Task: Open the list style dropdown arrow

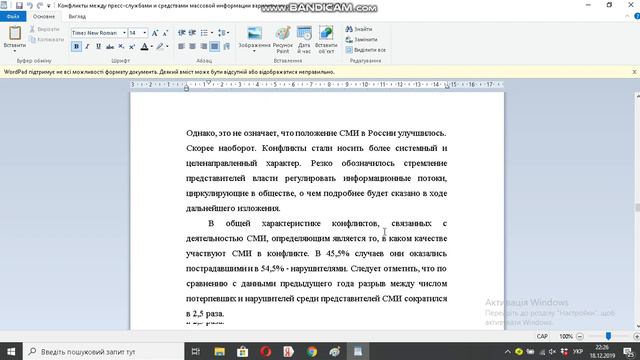Action: point(212,33)
